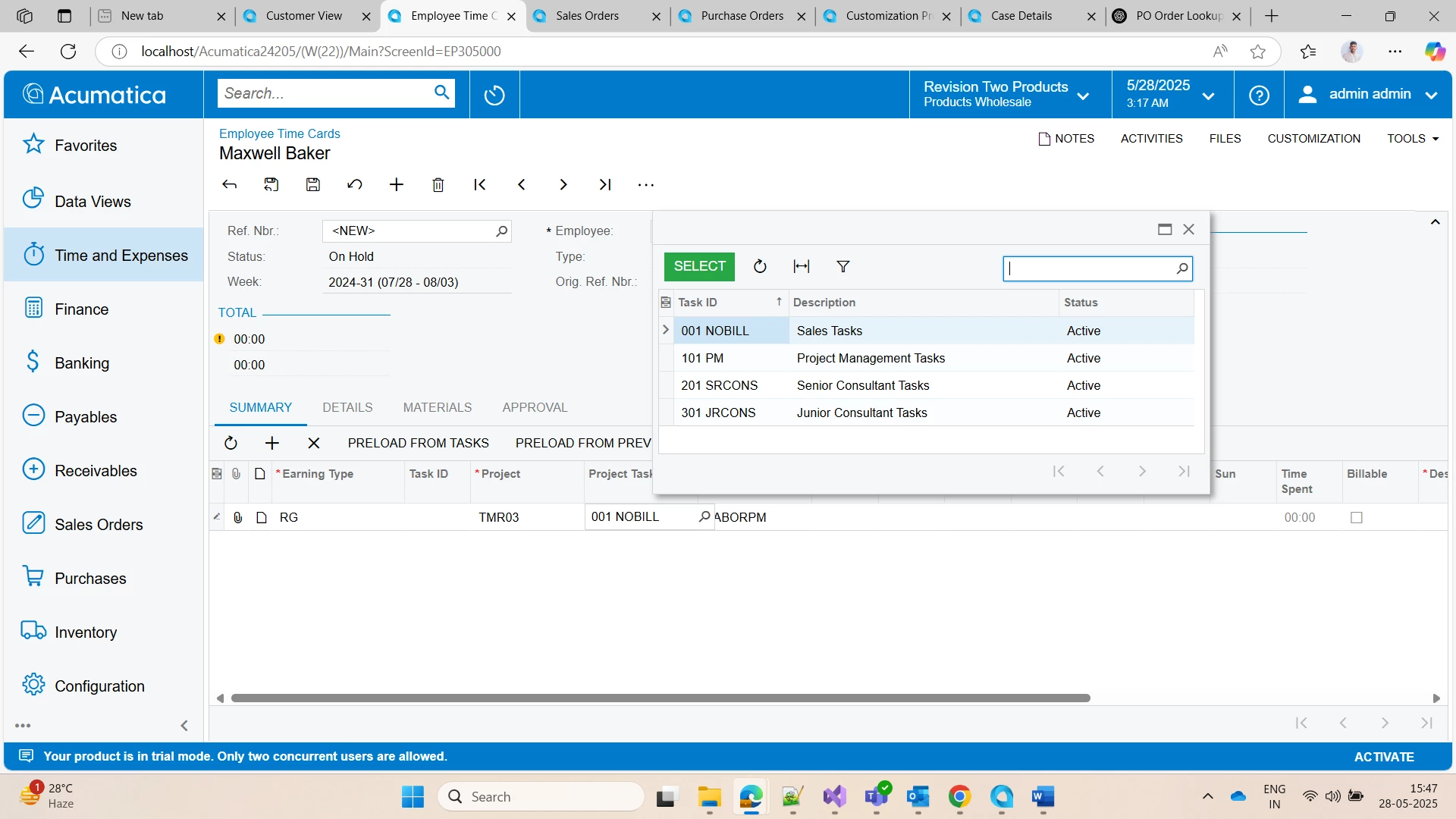Click the horizontal grid scrollbar

coord(660,698)
